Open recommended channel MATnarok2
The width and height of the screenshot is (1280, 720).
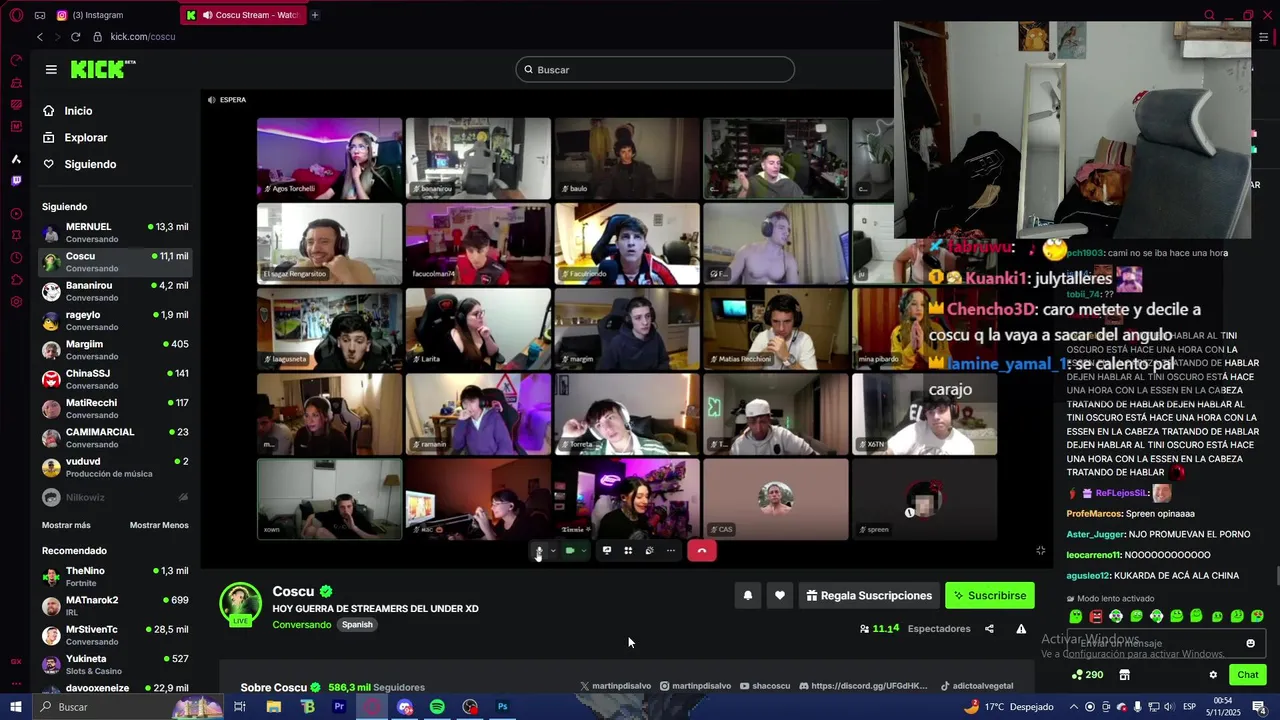115,606
